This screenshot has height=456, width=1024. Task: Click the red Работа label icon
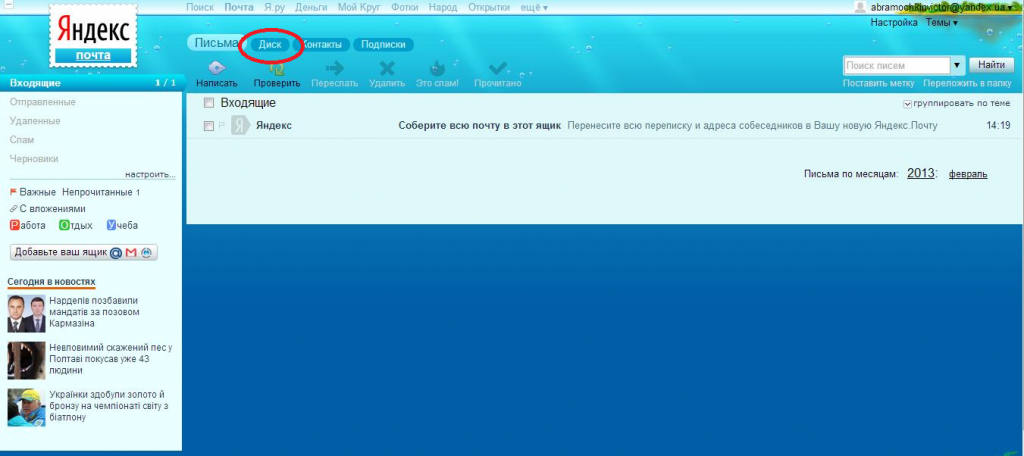point(14,225)
